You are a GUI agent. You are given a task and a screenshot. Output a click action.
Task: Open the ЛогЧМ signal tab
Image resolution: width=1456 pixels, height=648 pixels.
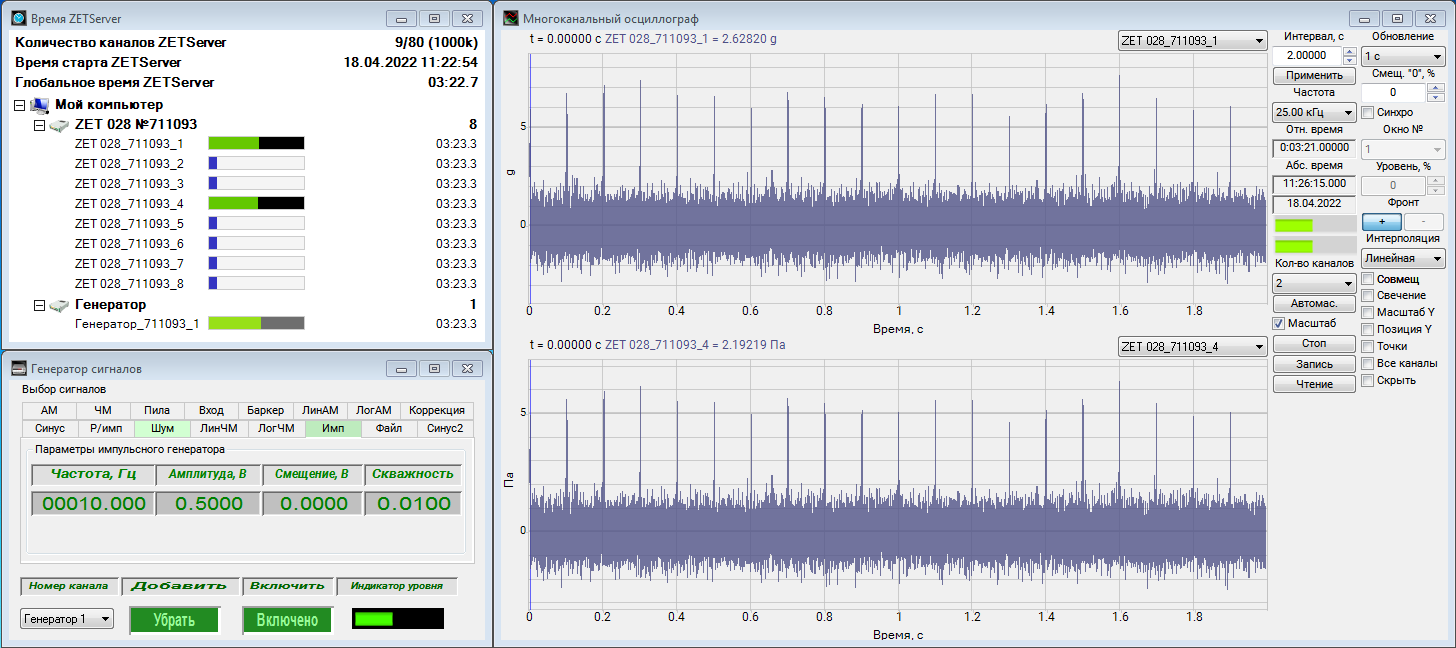click(276, 428)
